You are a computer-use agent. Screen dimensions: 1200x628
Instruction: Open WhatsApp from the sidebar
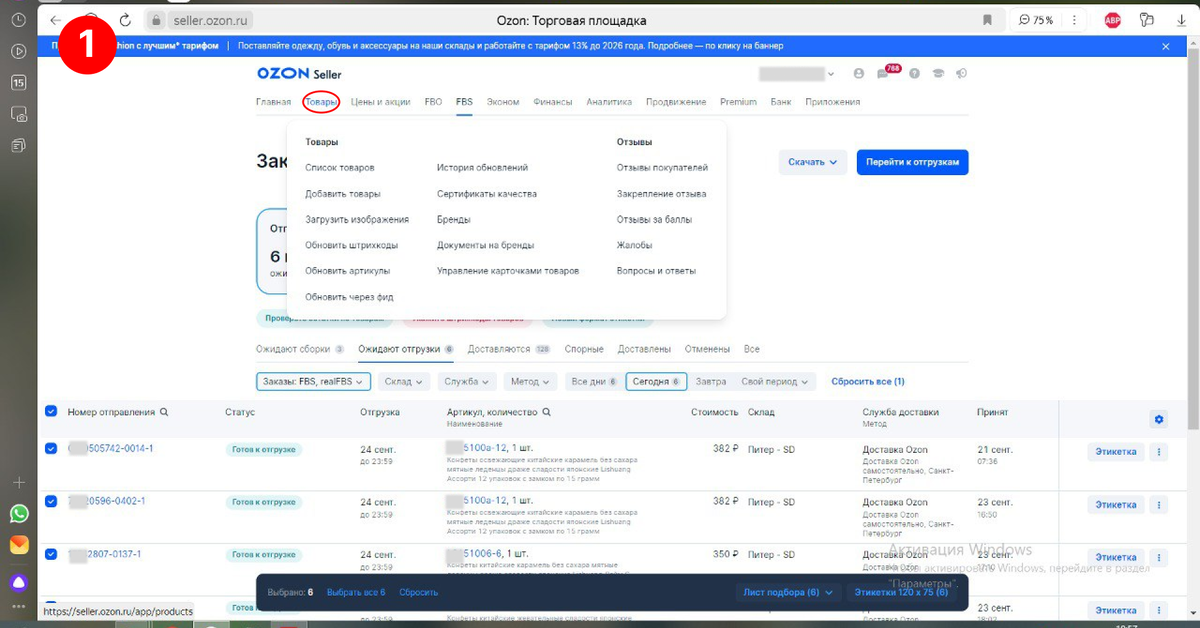click(x=19, y=513)
